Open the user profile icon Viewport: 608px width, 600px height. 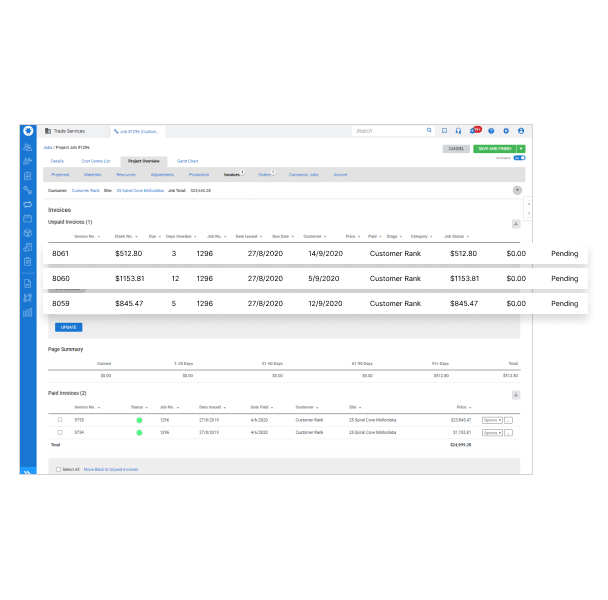[x=521, y=131]
